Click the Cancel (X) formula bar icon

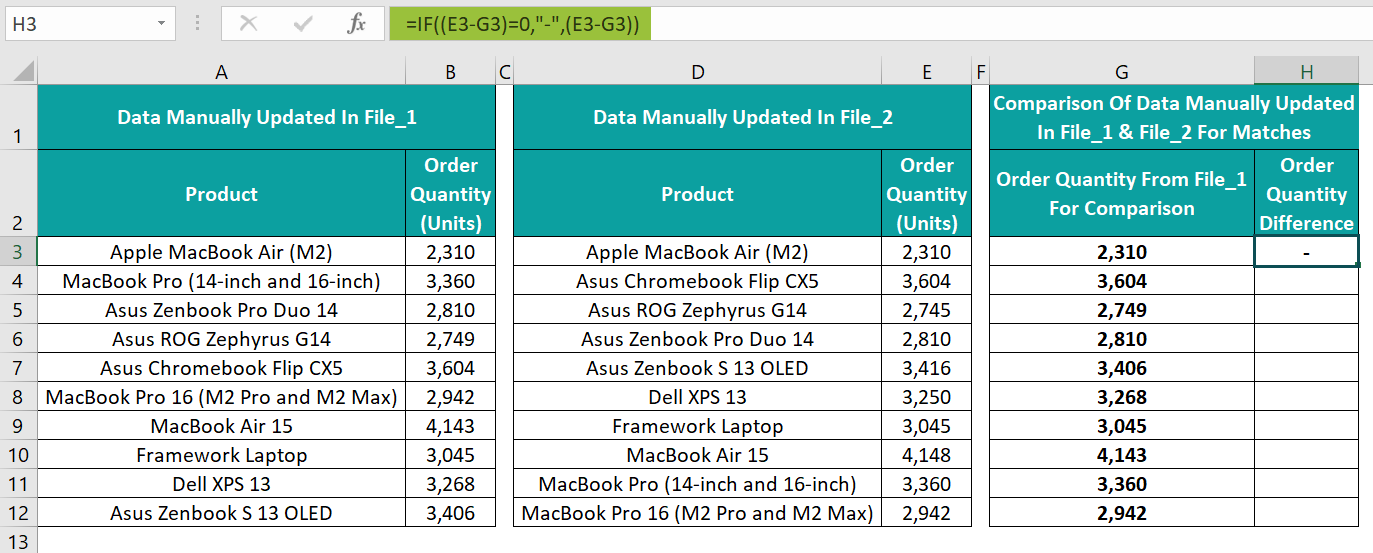(x=249, y=23)
